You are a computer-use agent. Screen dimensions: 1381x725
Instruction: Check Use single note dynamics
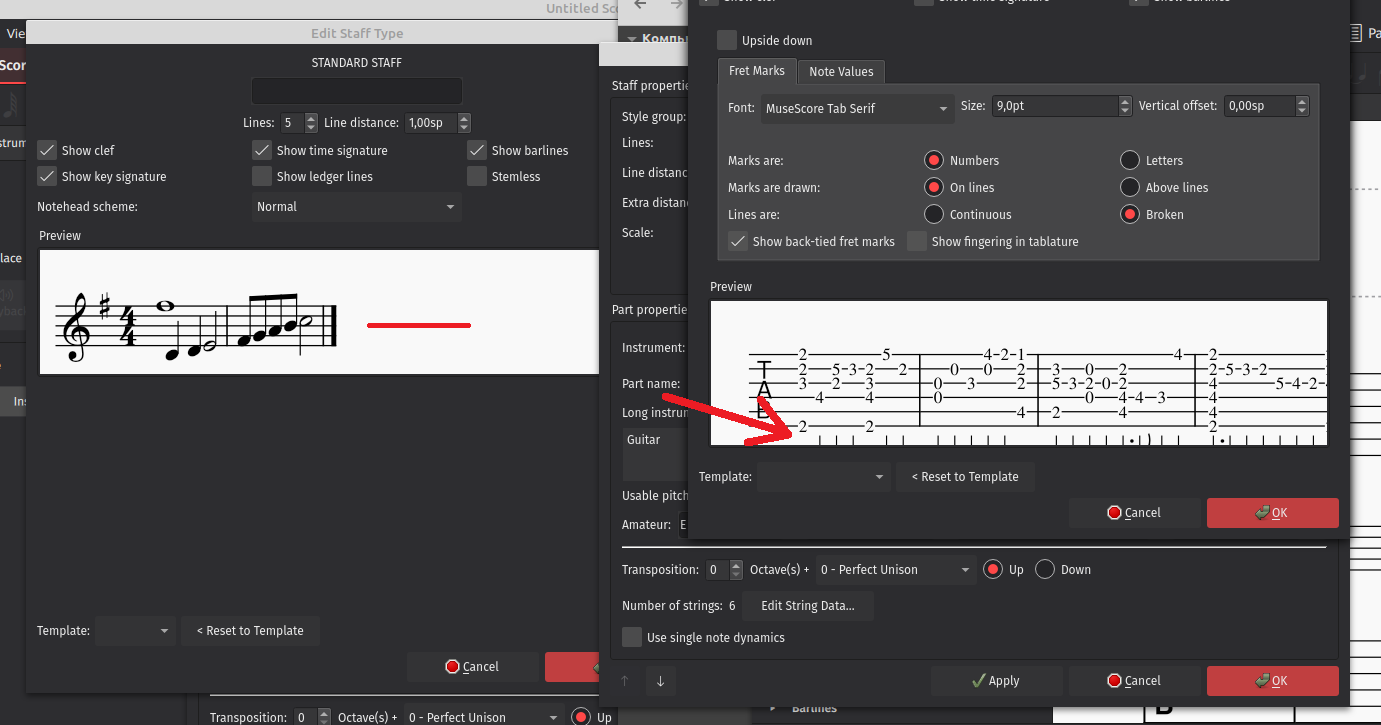632,637
